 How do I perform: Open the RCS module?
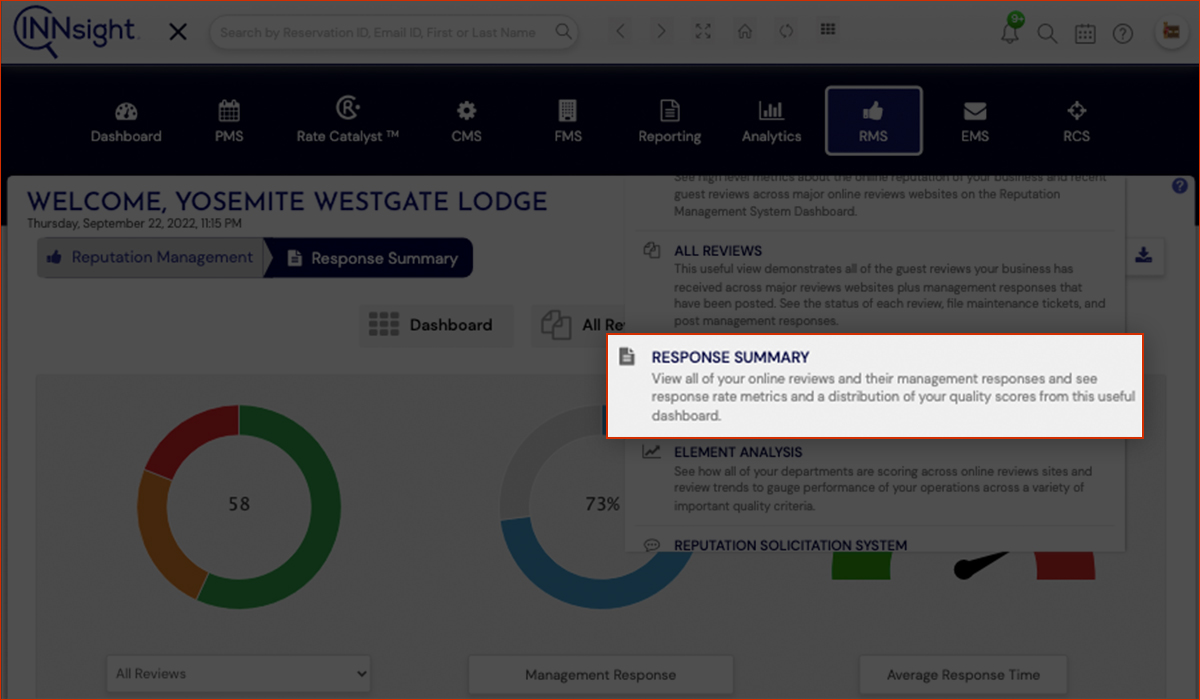(1077, 121)
